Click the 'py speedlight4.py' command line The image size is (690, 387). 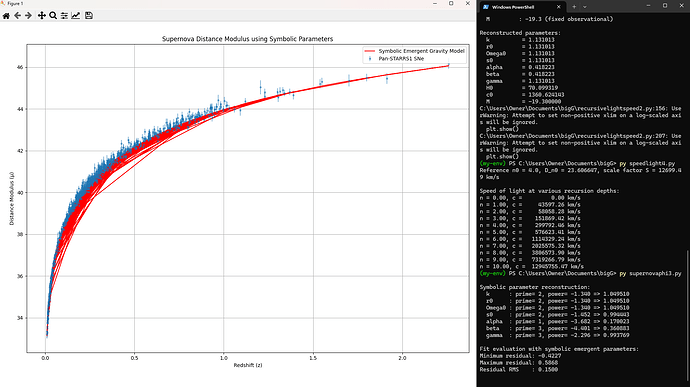646,163
